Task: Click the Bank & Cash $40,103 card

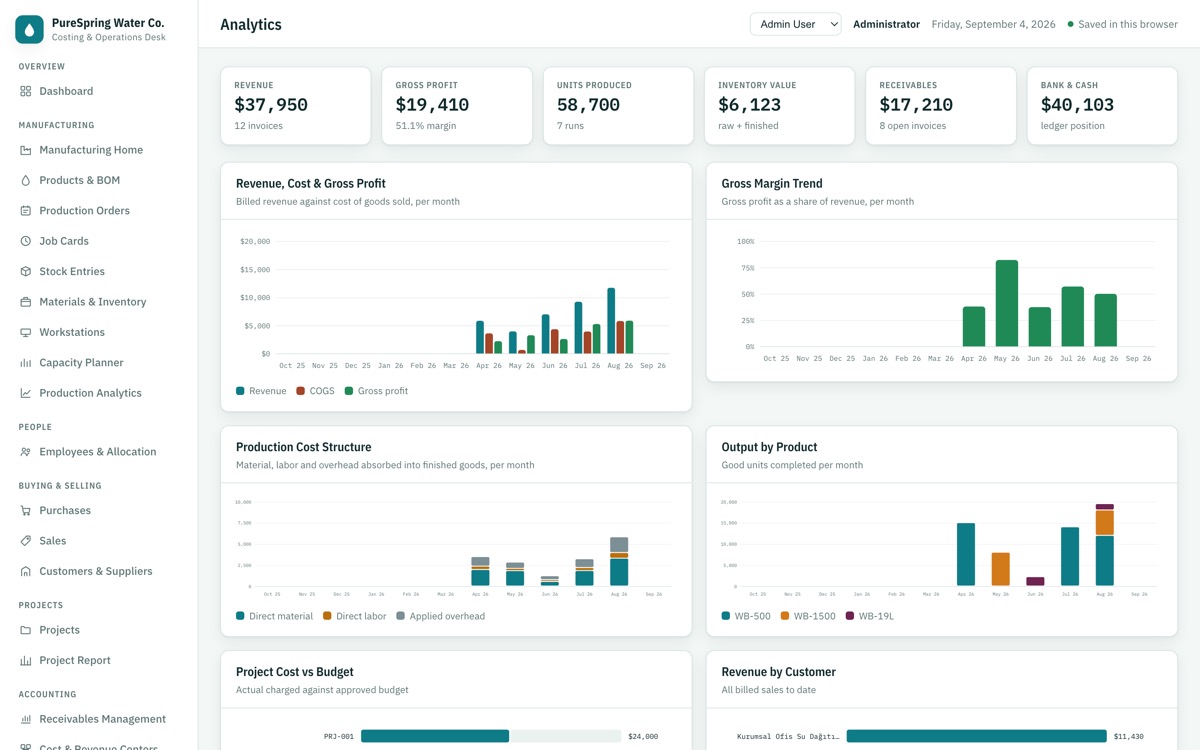Action: (x=1102, y=106)
